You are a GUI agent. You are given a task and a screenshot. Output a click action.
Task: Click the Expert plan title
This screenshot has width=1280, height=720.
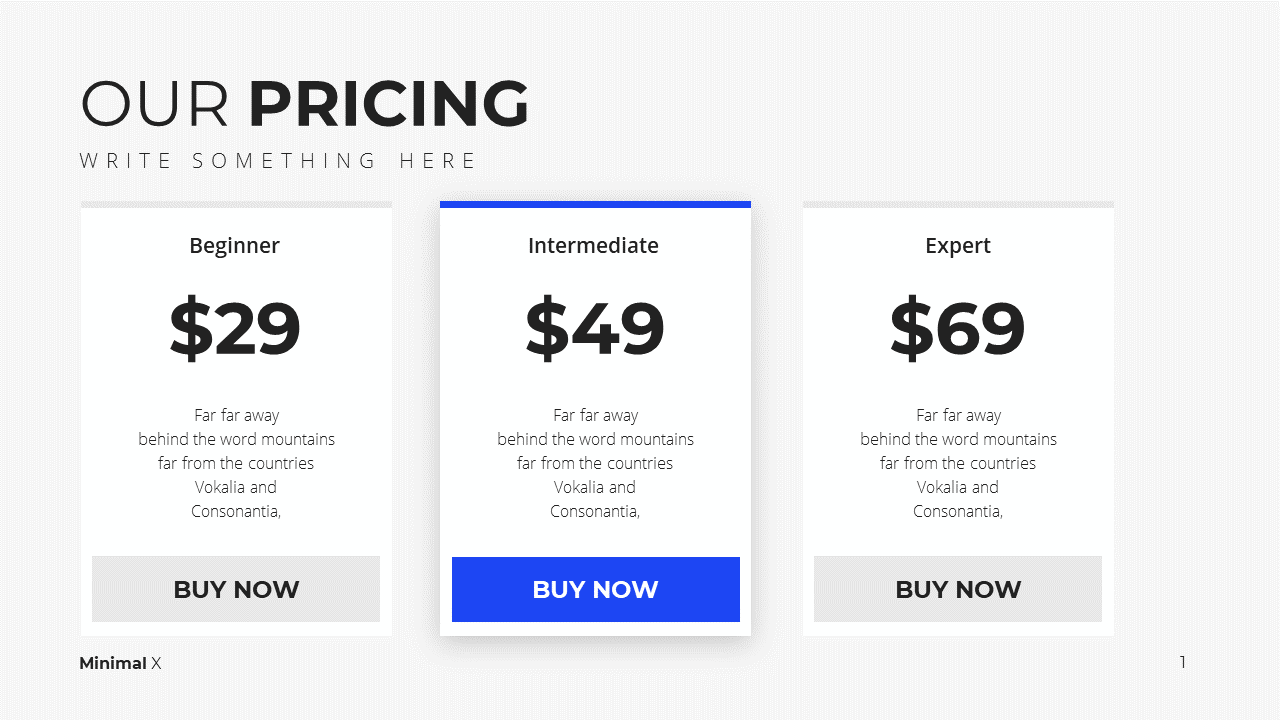[958, 246]
